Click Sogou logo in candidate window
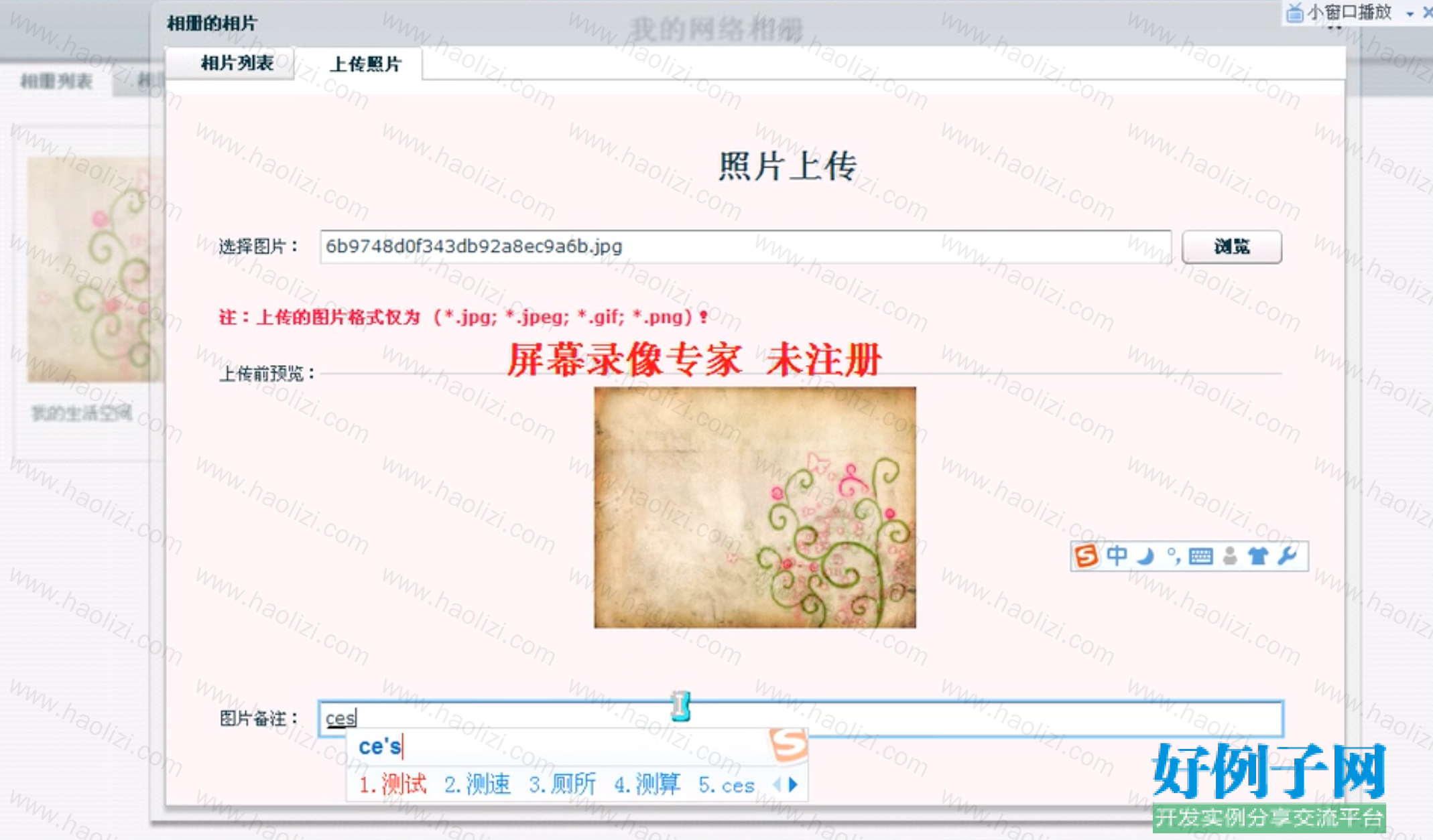The height and width of the screenshot is (840, 1433). tap(788, 745)
